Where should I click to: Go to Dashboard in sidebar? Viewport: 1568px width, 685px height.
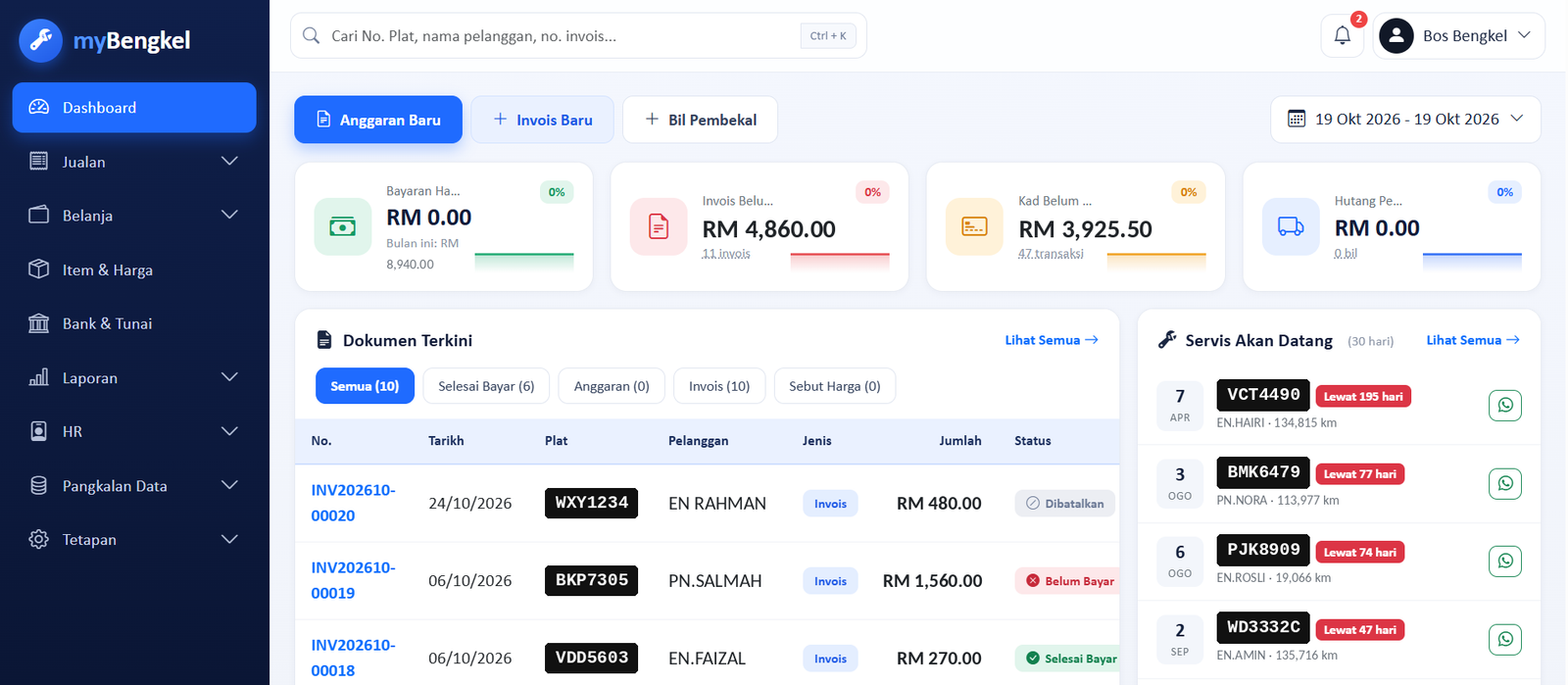134,108
